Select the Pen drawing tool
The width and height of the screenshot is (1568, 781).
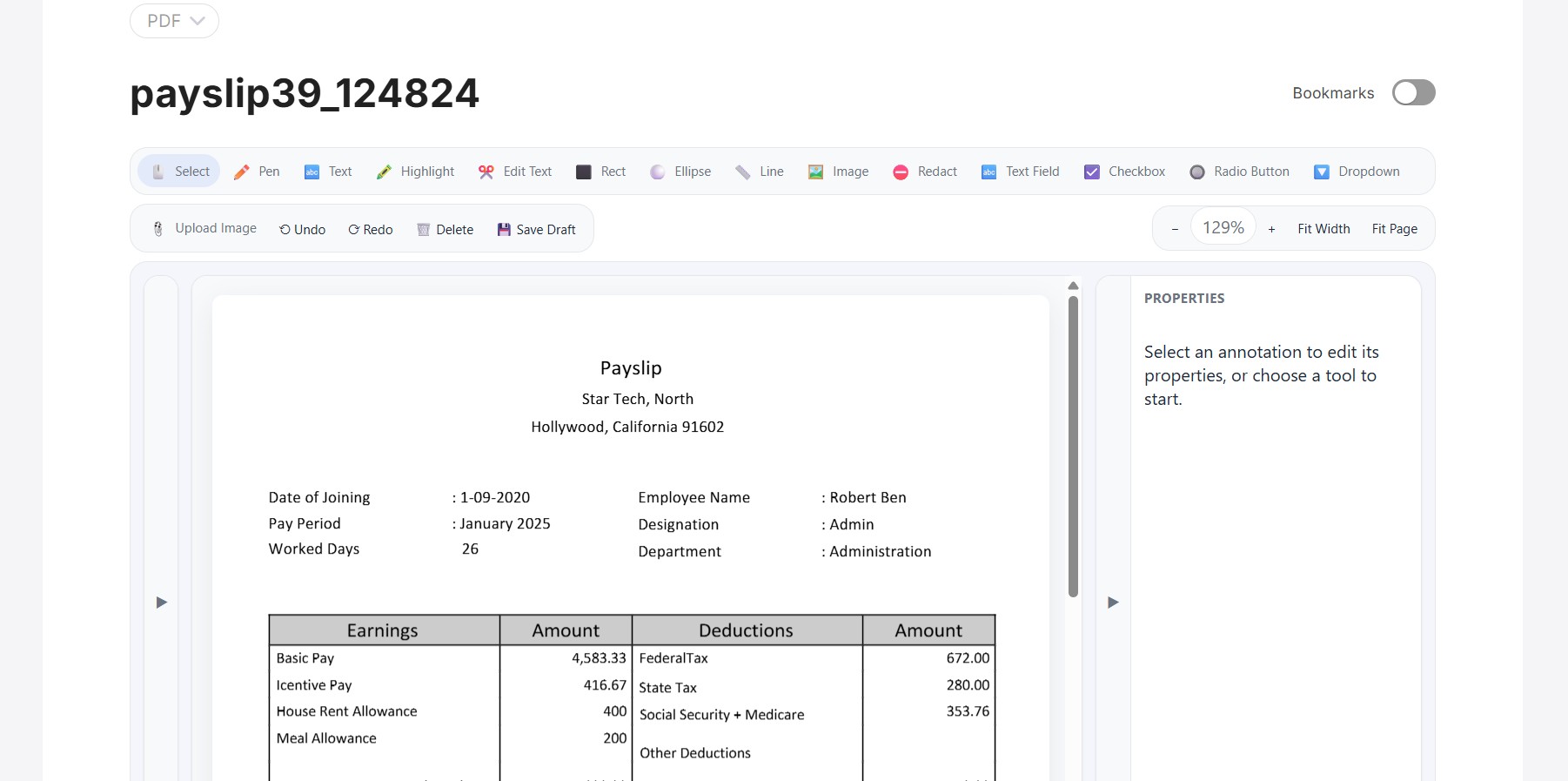tap(257, 172)
